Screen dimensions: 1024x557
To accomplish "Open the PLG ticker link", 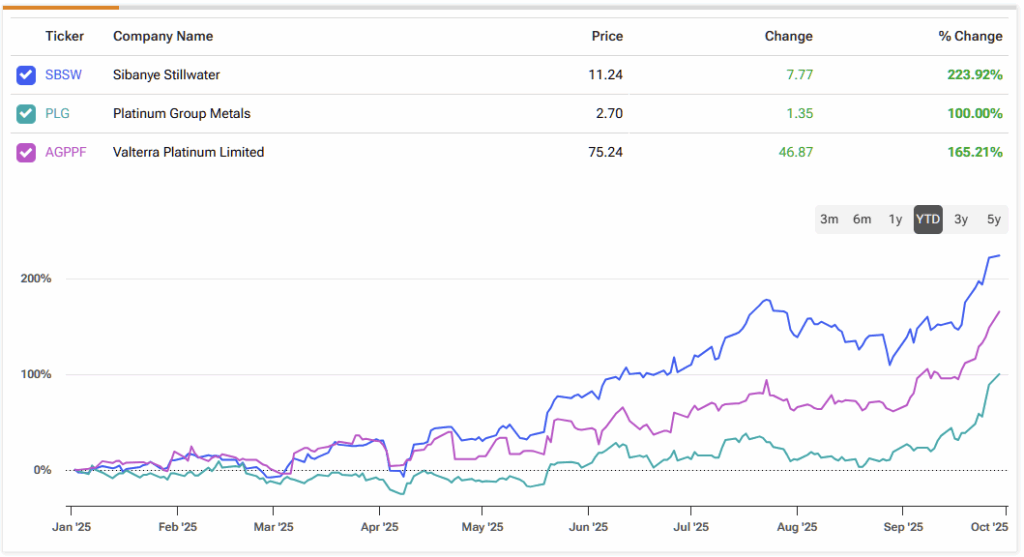I will tap(57, 114).
